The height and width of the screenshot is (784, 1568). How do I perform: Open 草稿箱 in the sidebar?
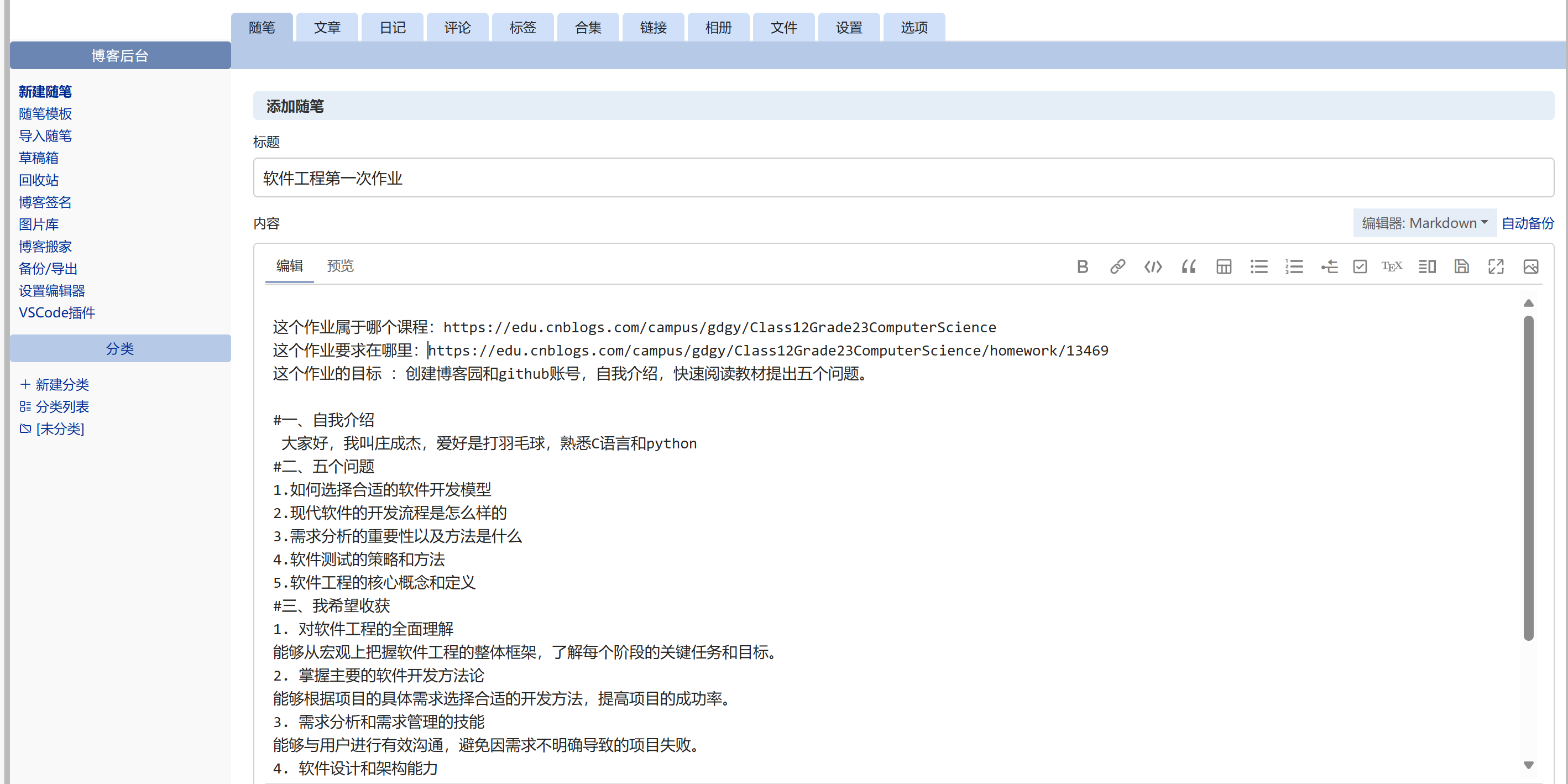point(38,158)
